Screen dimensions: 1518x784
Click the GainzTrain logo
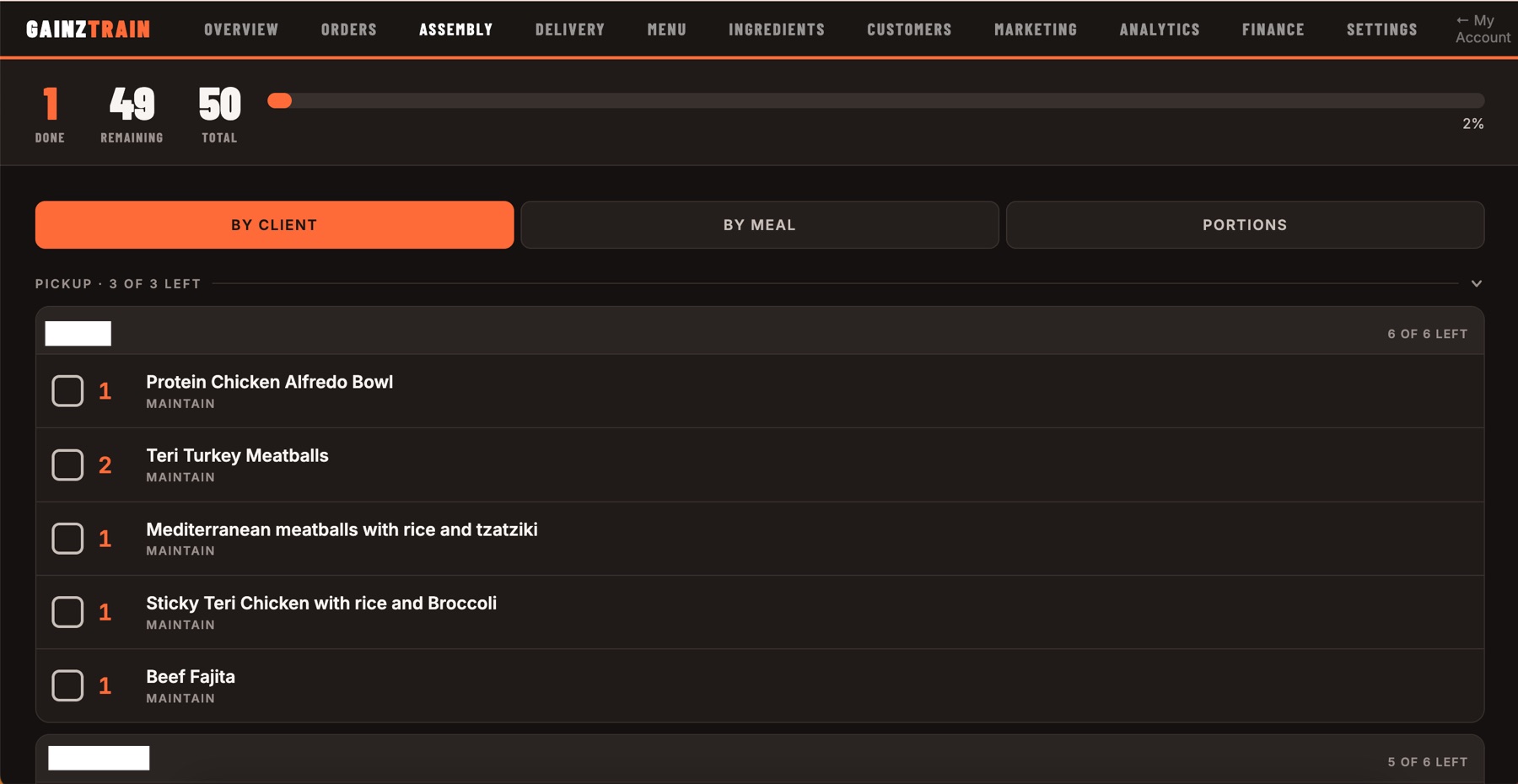pos(88,30)
